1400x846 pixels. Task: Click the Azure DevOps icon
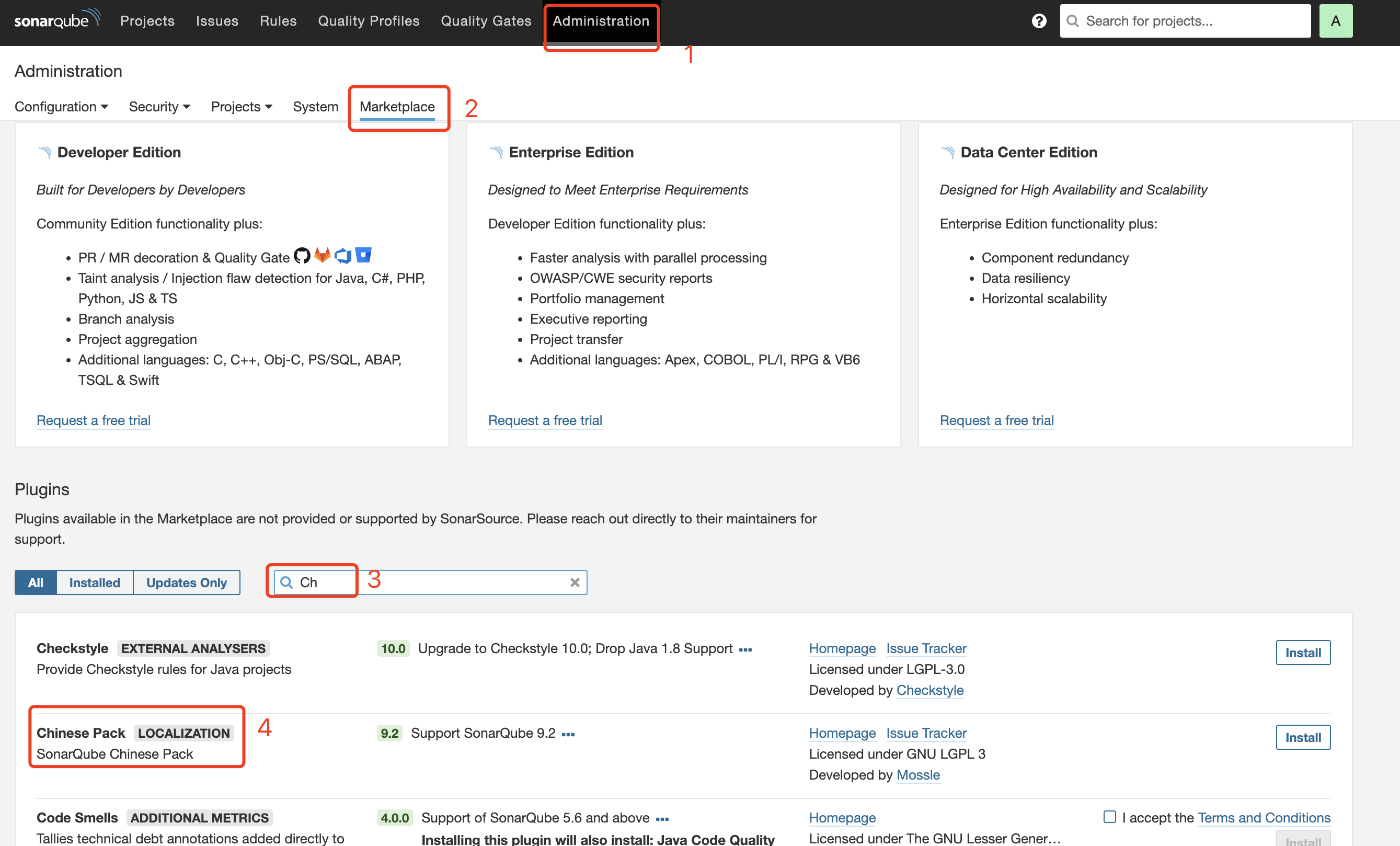coord(342,256)
